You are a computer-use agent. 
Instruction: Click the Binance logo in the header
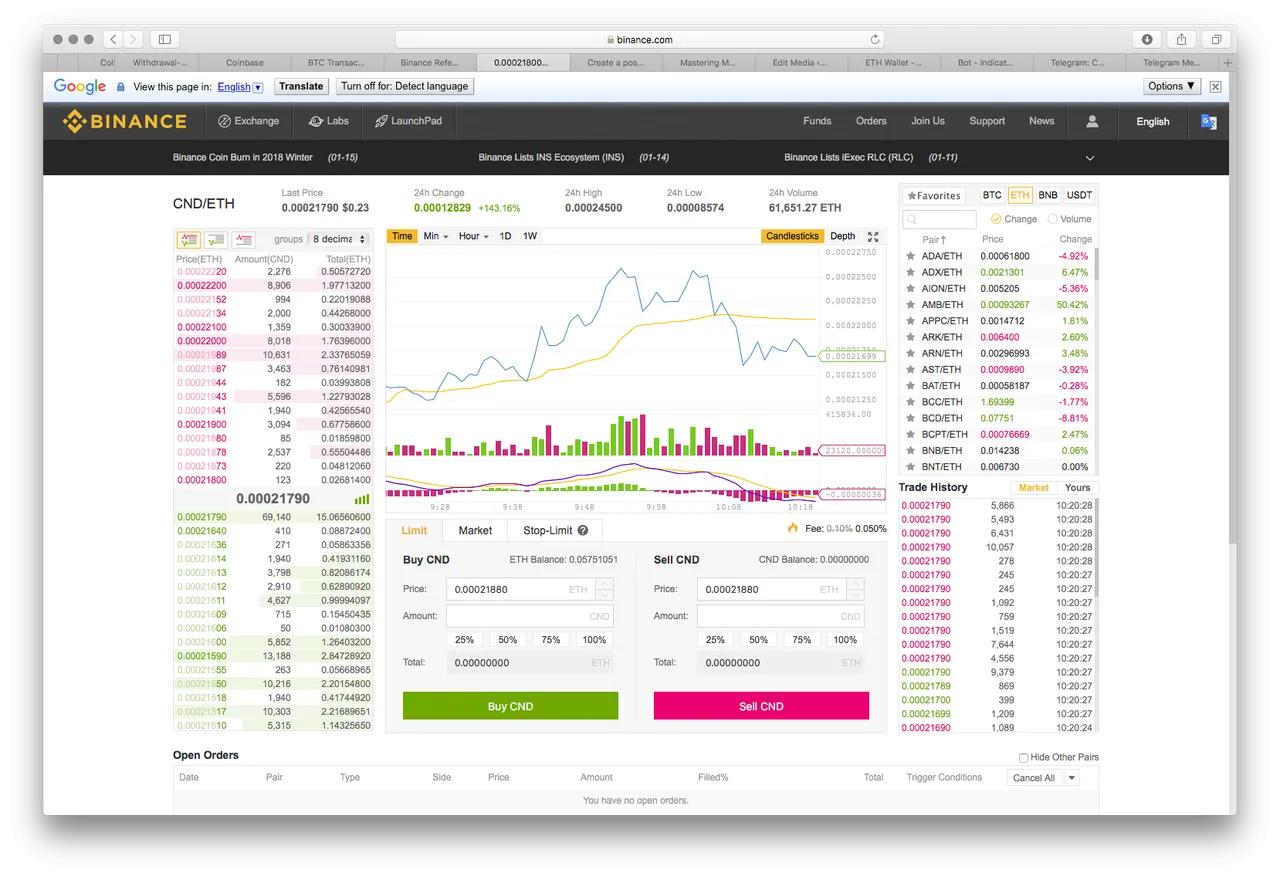(125, 121)
